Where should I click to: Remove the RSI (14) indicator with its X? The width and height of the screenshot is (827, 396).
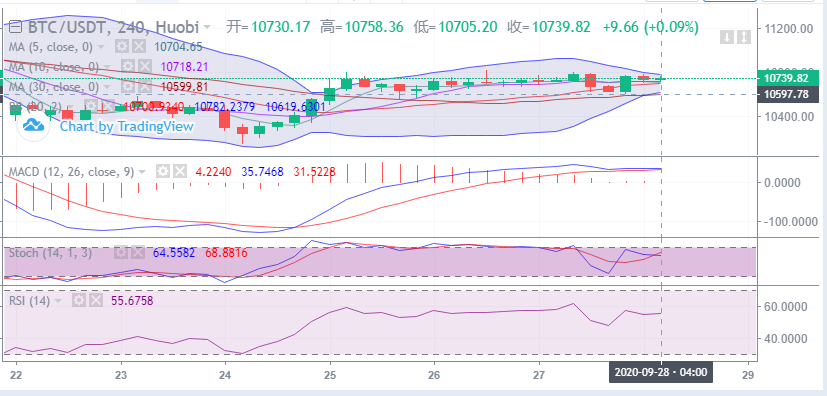click(95, 301)
